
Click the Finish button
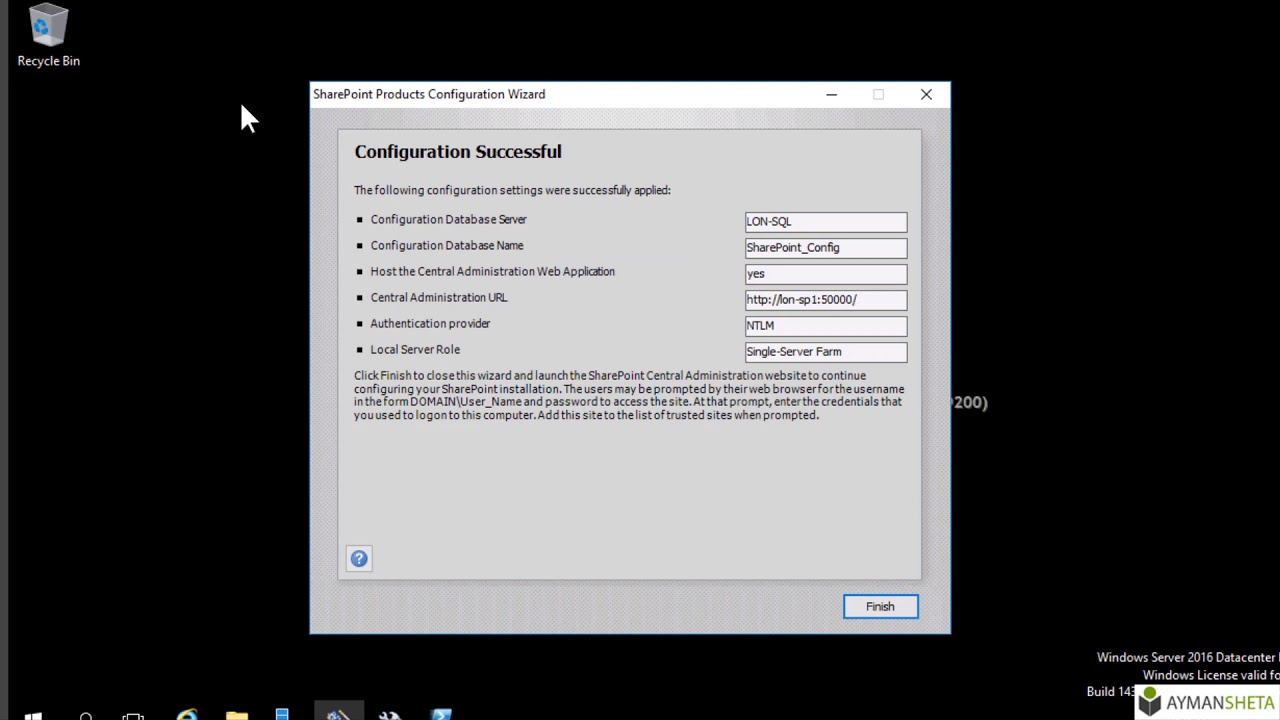[x=880, y=606]
